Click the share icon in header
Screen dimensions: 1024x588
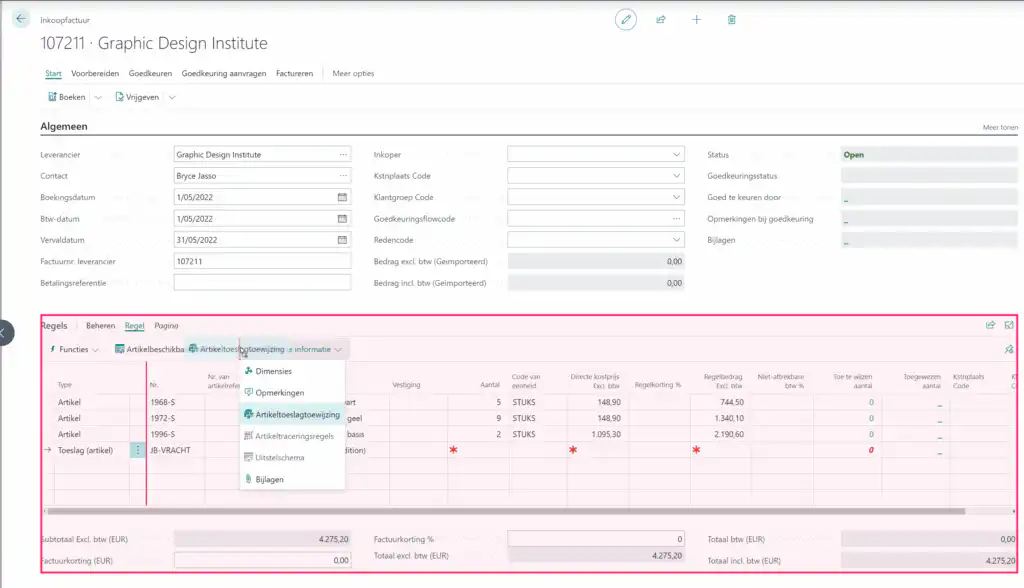661,19
